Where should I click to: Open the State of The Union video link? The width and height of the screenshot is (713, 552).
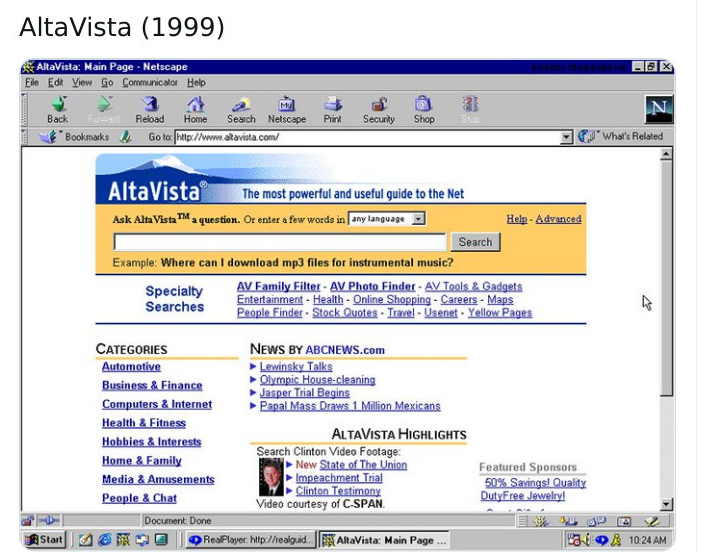(x=363, y=465)
